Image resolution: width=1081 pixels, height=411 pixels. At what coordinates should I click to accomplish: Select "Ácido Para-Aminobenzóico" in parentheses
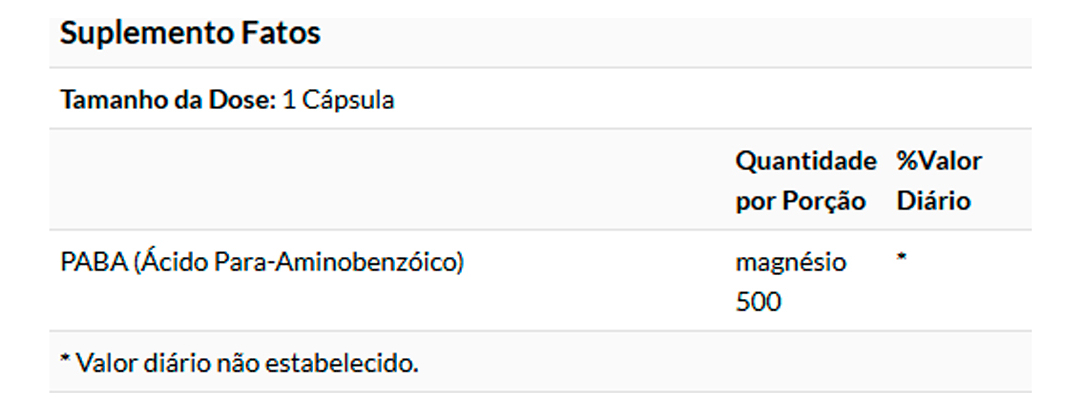pos(300,264)
